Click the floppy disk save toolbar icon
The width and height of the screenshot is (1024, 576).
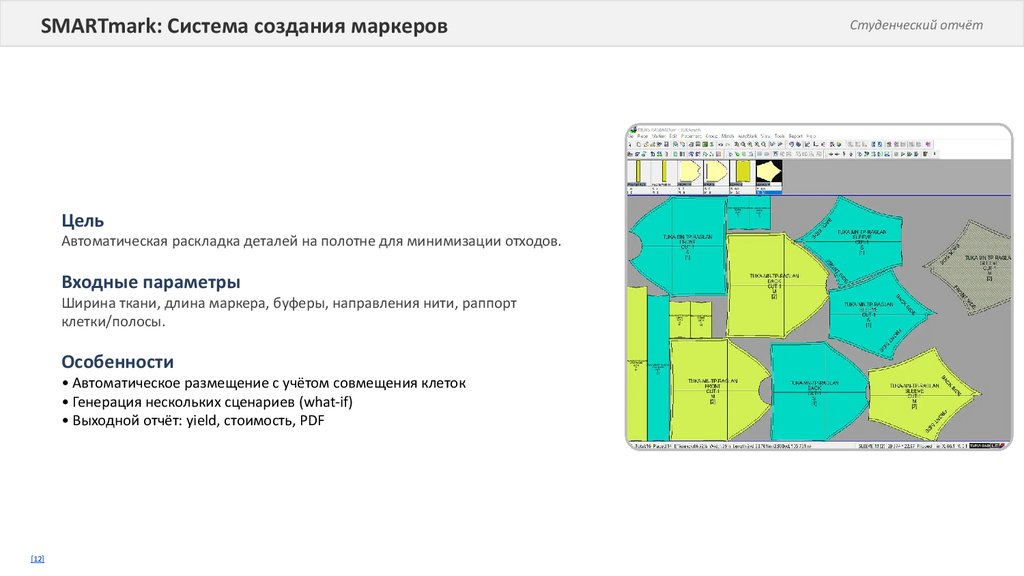(666, 144)
